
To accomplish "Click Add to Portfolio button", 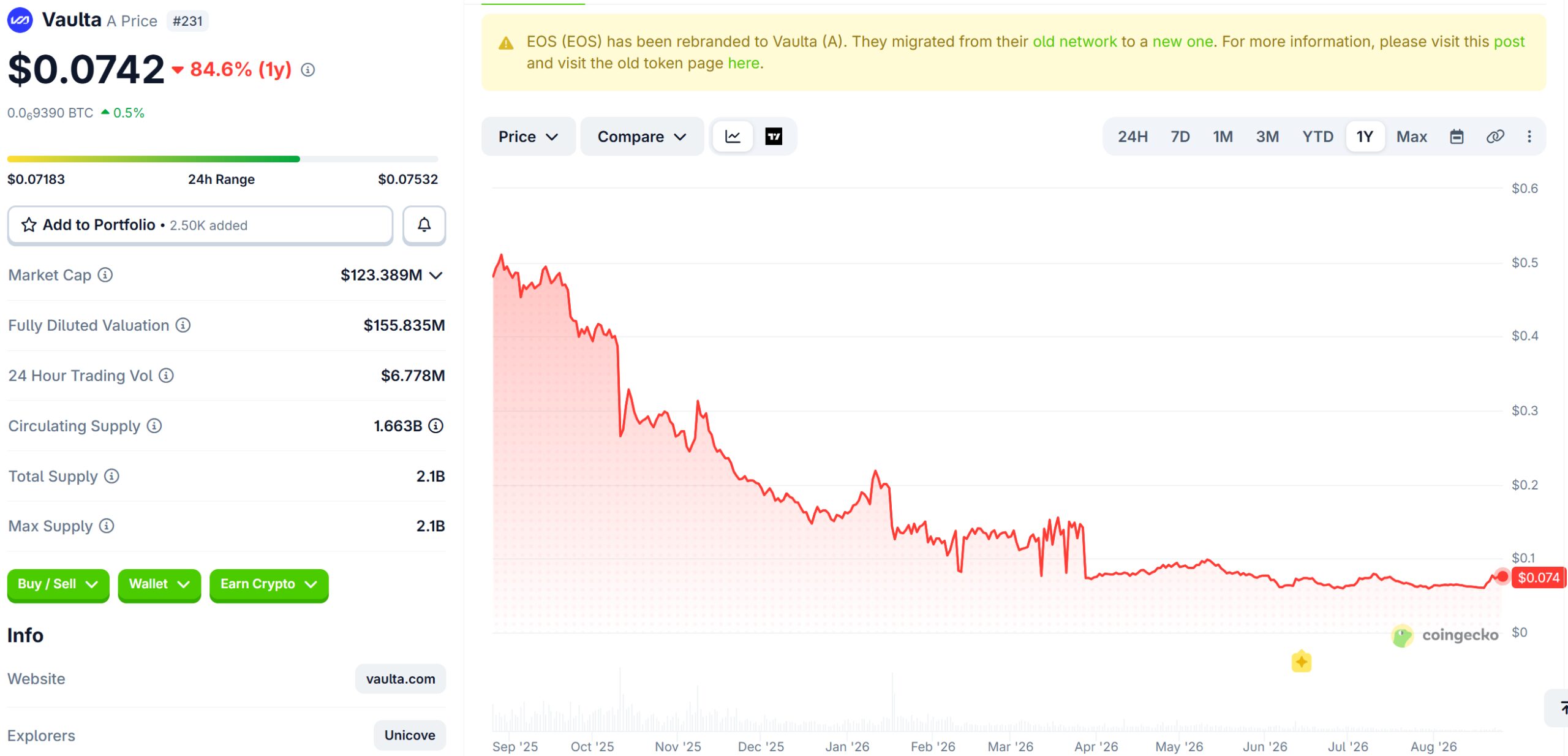I will [200, 225].
